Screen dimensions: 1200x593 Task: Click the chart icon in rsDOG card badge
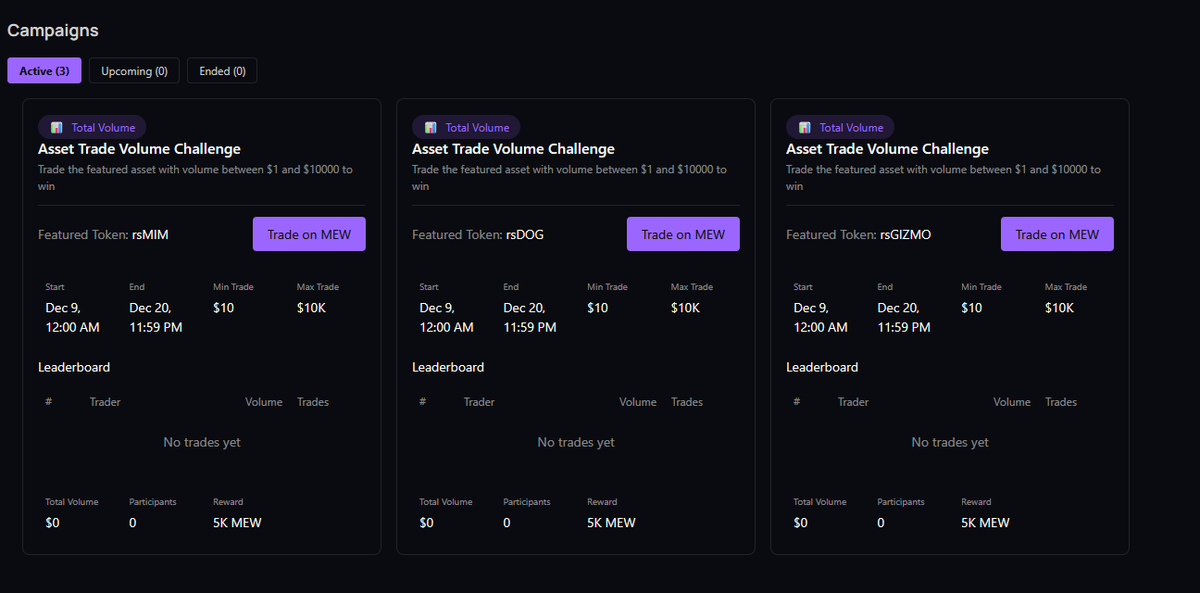pos(430,127)
